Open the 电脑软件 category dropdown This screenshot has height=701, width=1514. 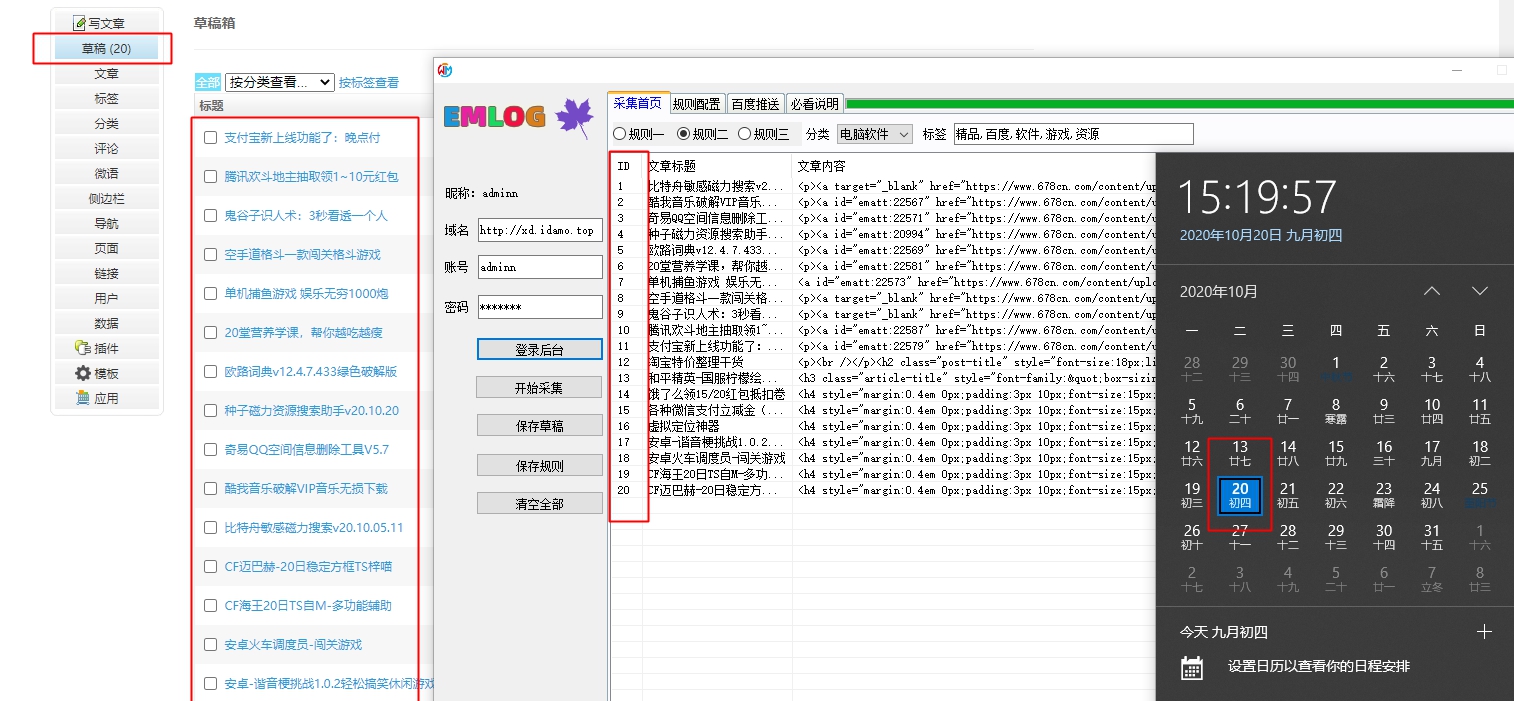(877, 135)
